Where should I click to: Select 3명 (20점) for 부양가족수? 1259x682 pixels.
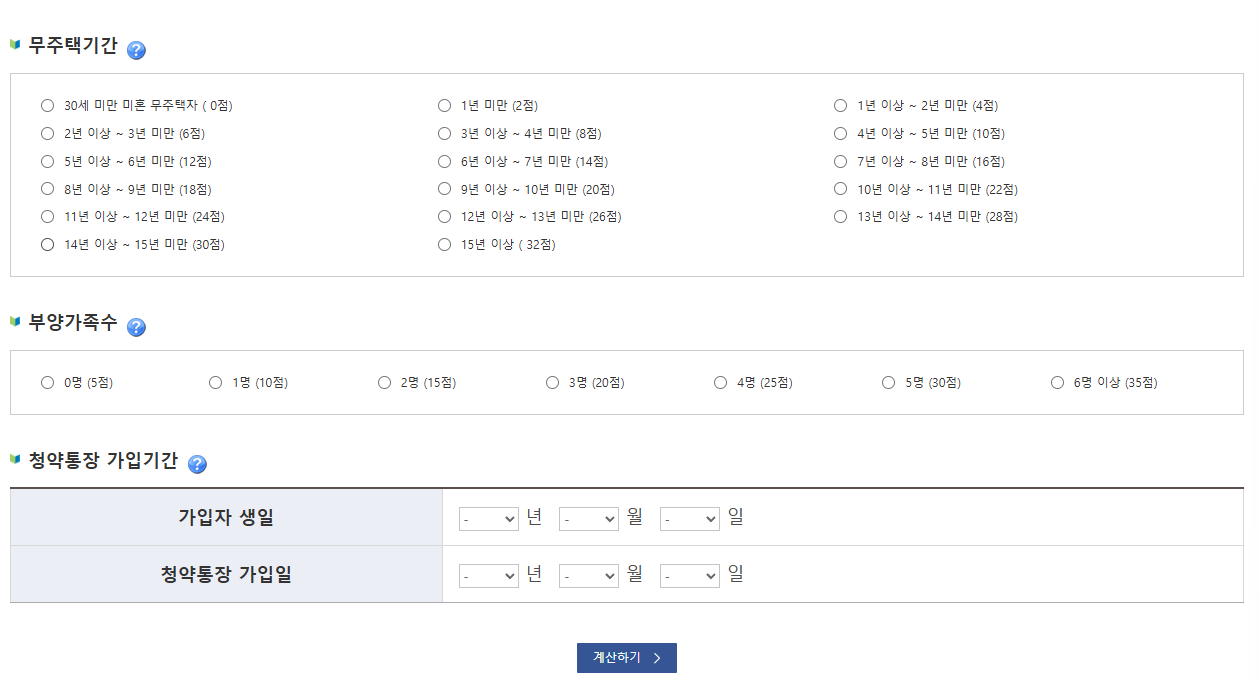pyautogui.click(x=551, y=381)
